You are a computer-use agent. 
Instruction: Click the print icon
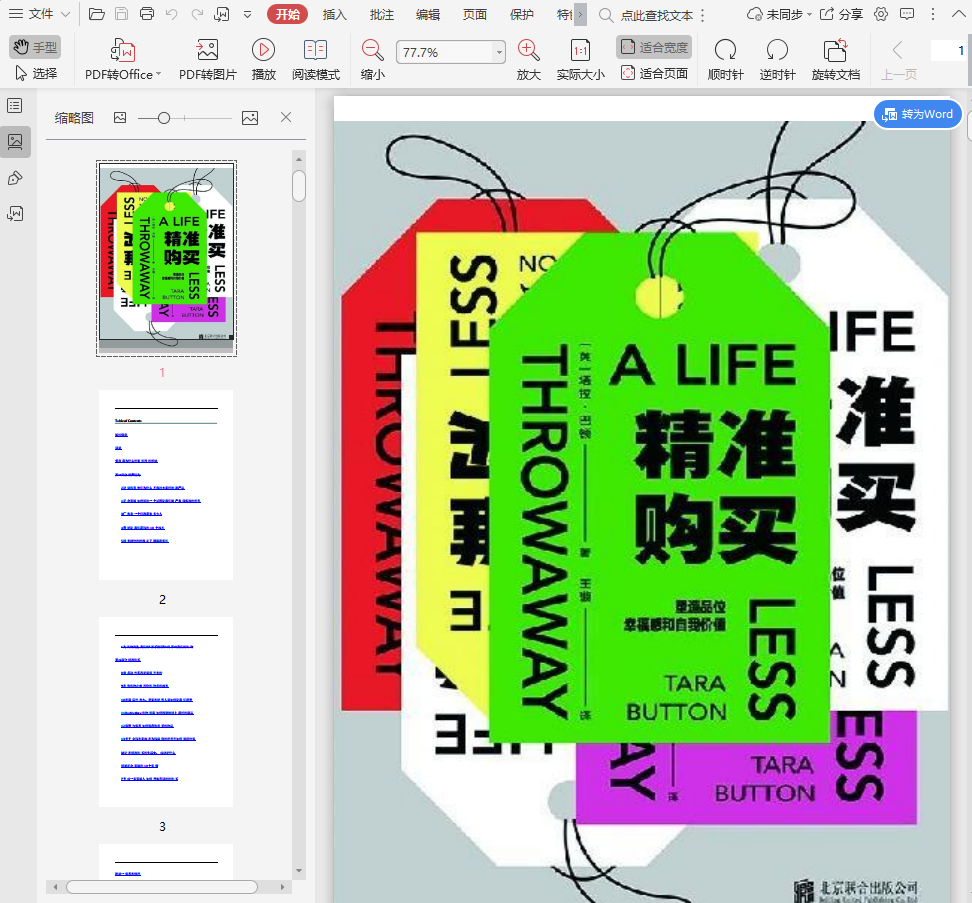tap(147, 14)
